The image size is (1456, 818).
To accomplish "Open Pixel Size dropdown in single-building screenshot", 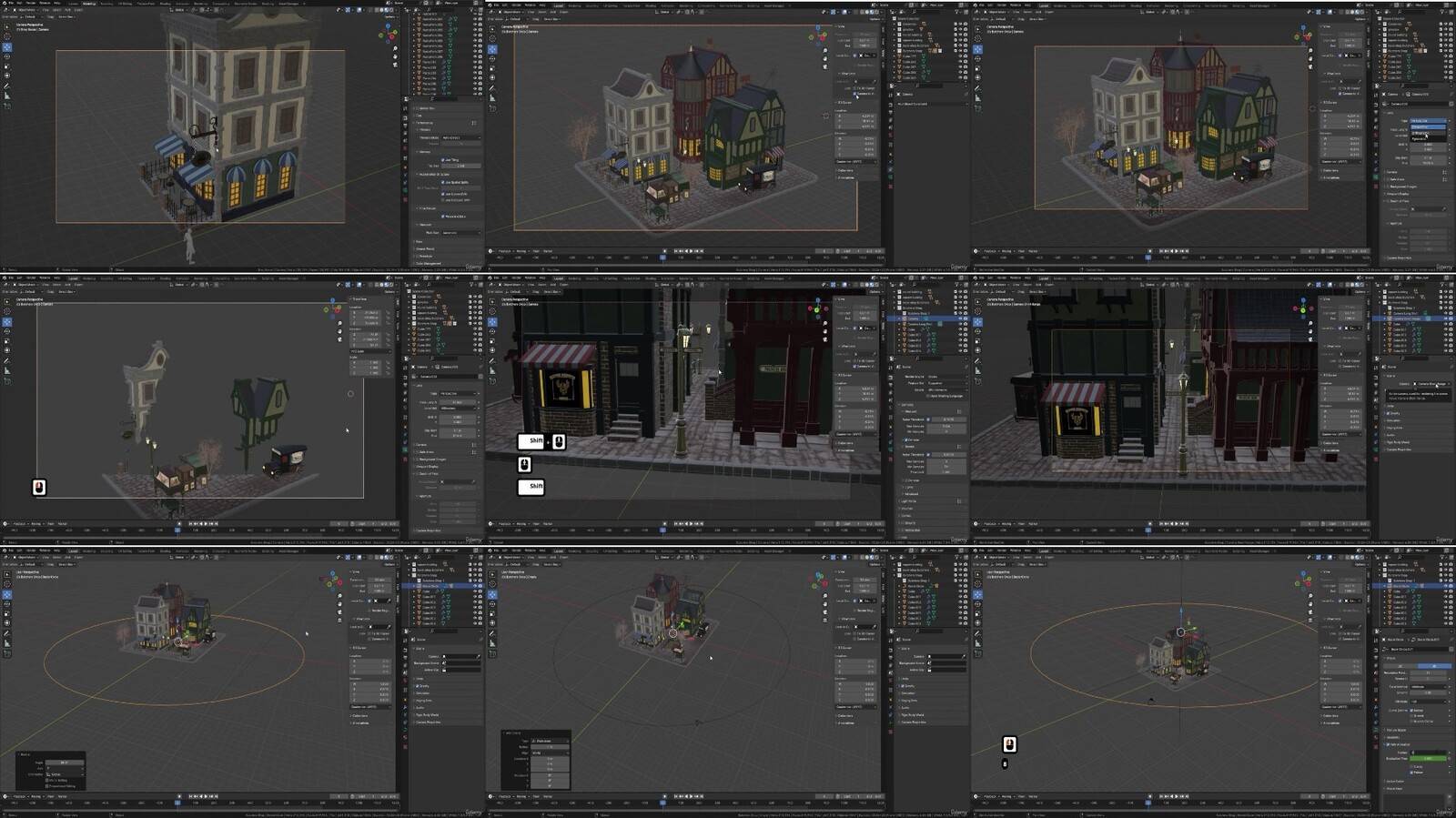I will (x=461, y=233).
